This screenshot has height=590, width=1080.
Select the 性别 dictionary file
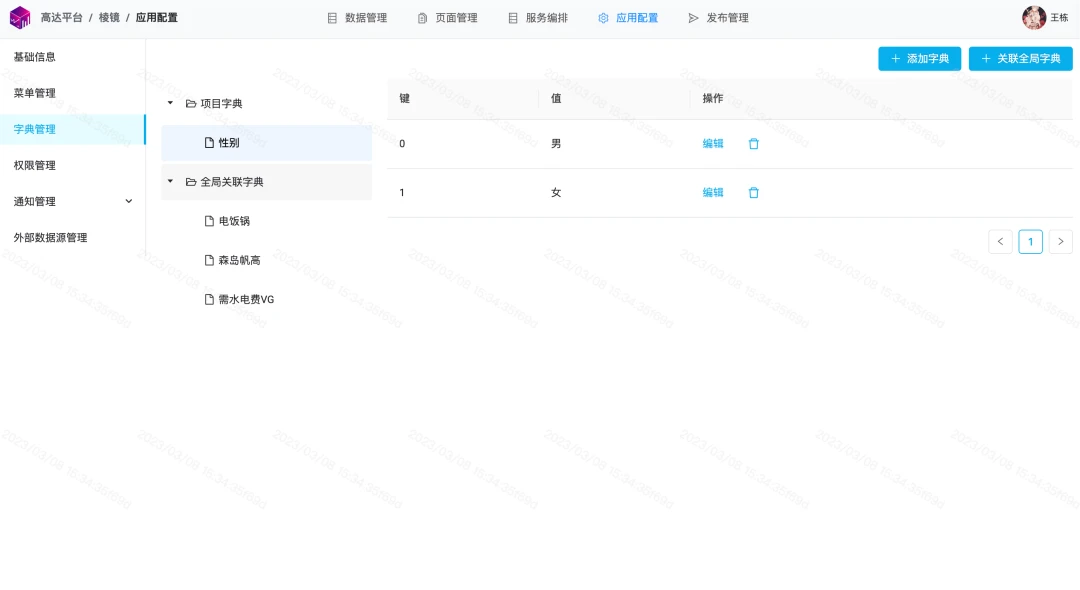[267, 143]
